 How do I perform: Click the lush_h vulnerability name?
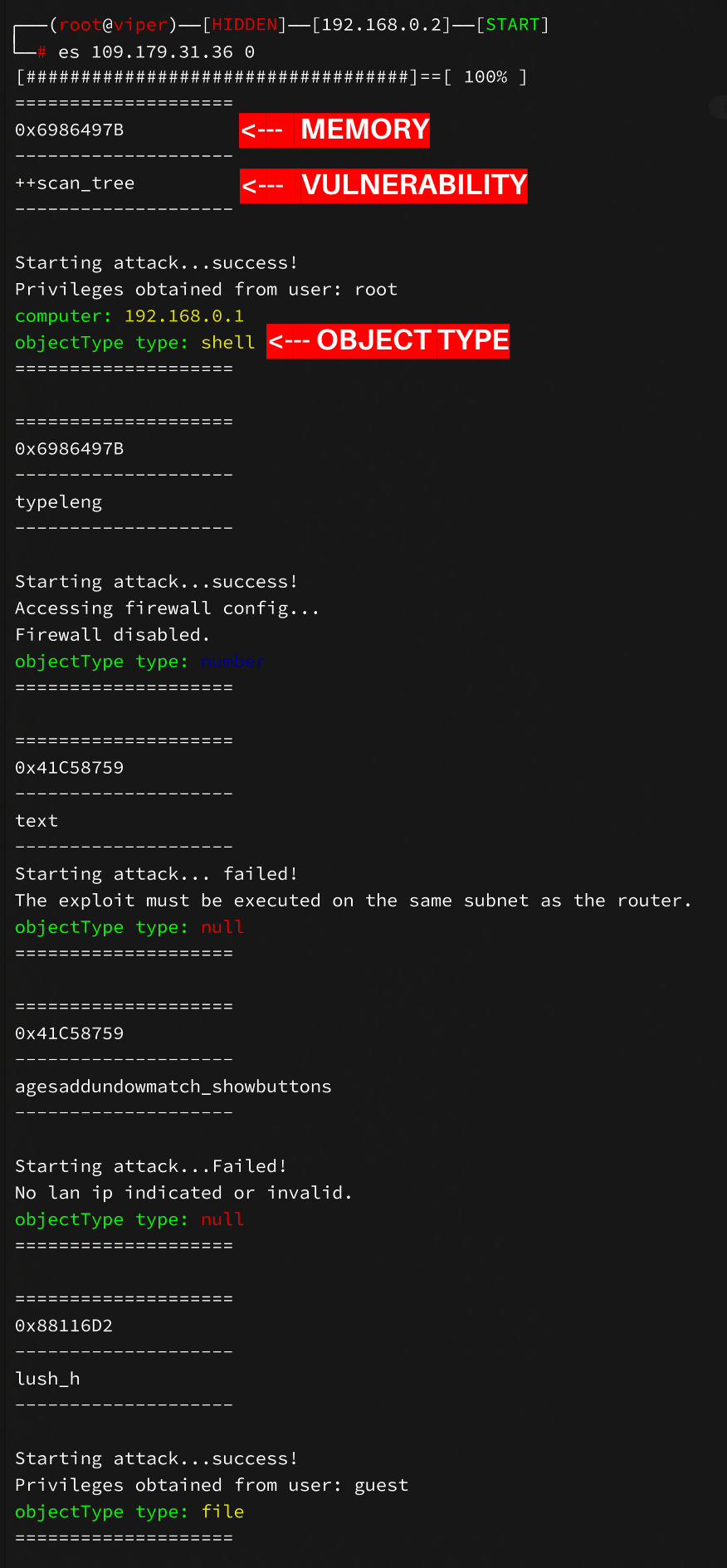(x=47, y=1379)
